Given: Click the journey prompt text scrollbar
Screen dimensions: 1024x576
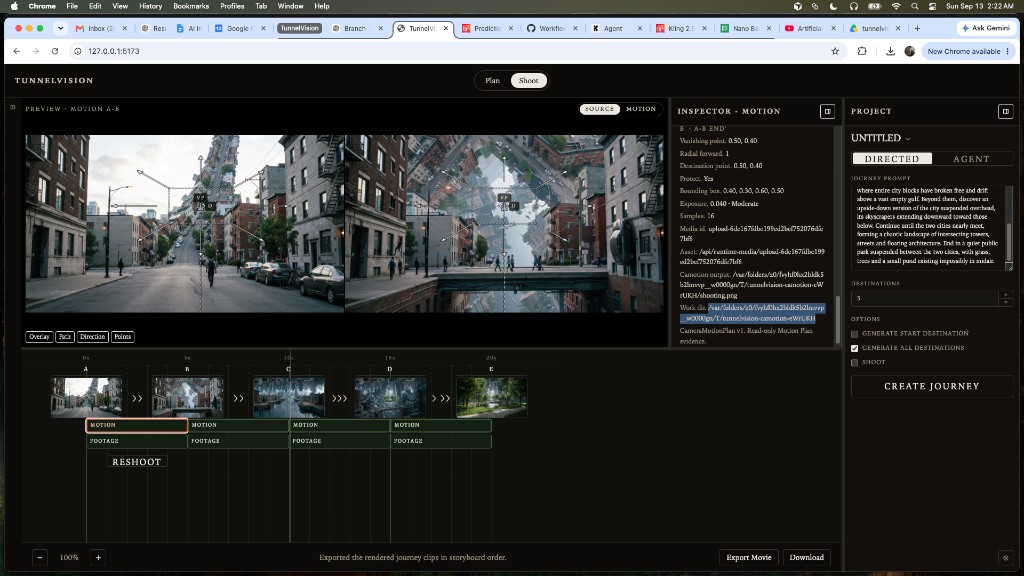Looking at the screenshot, I should (x=1009, y=242).
